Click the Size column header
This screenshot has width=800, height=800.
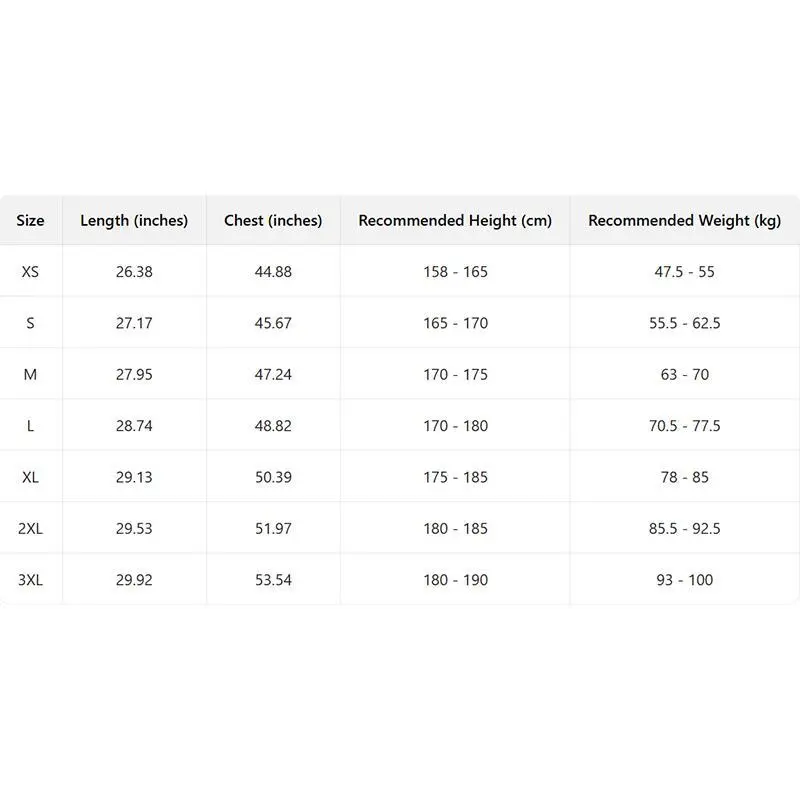pyautogui.click(x=30, y=220)
